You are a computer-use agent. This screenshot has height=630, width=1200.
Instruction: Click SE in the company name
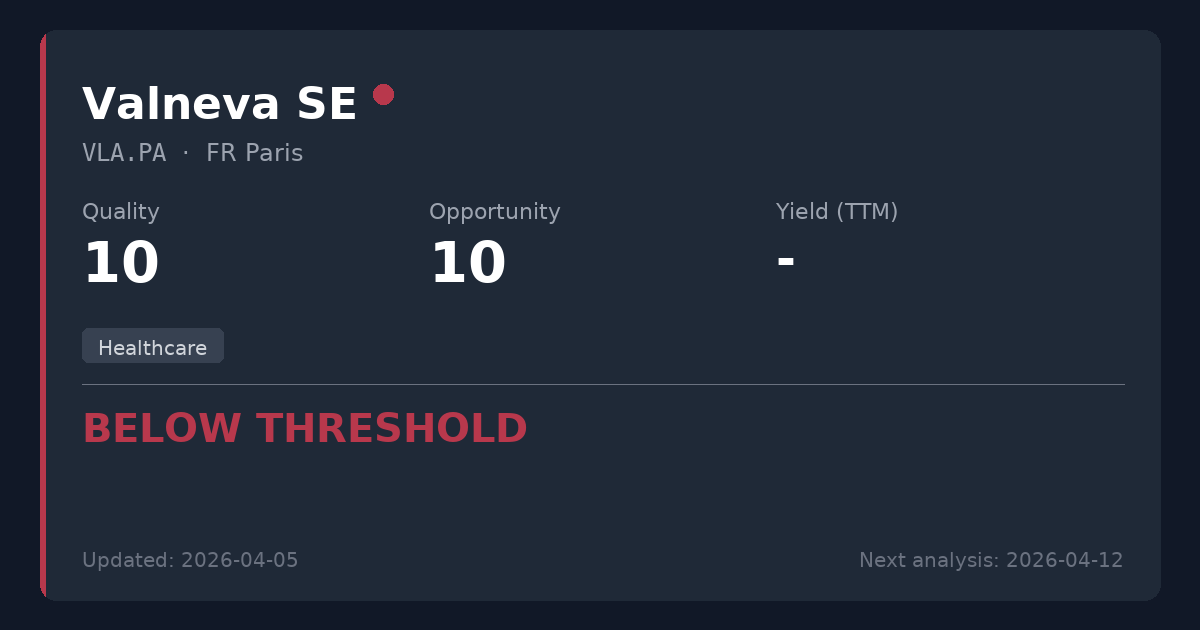(326, 105)
